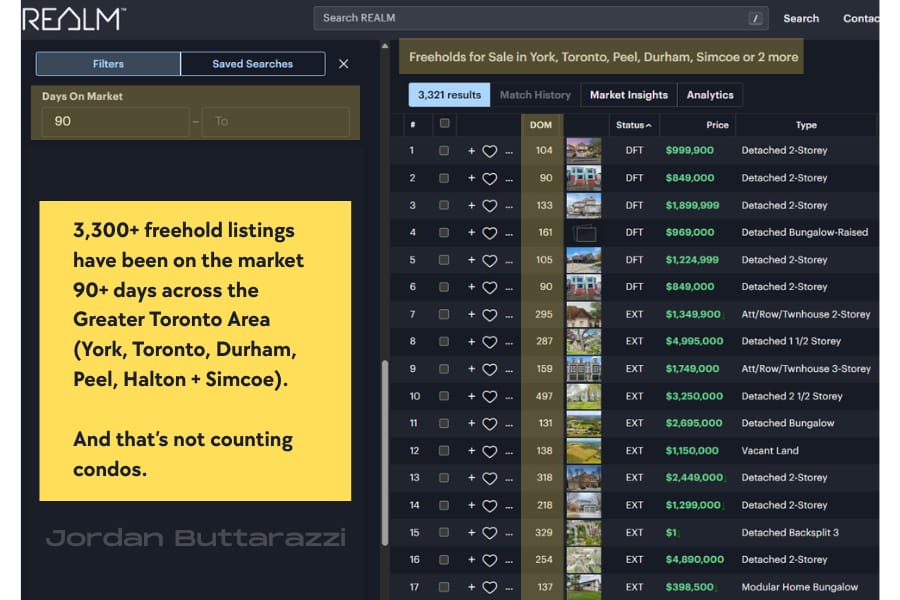Sort the table by the DOM column

tap(541, 125)
